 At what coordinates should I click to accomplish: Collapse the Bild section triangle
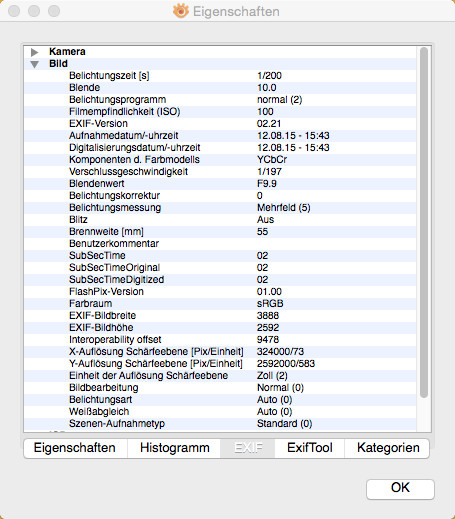coord(34,64)
